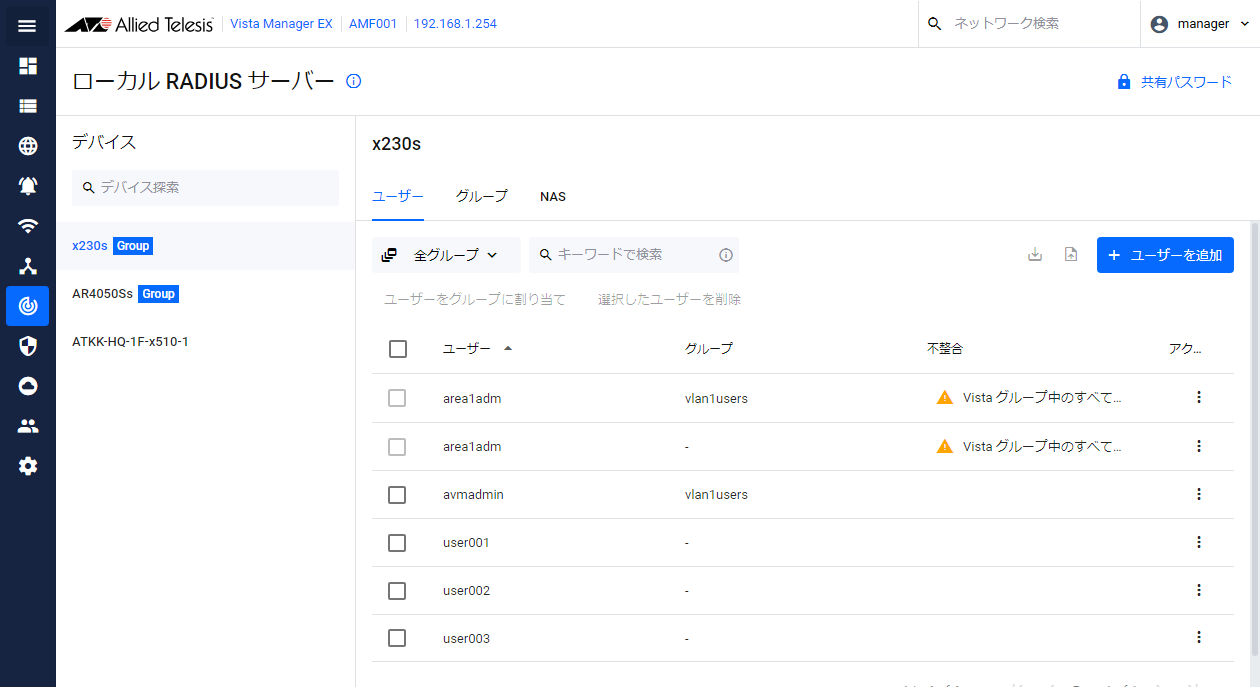1260x687 pixels.
Task: Switch to the グループ tab
Action: coord(482,196)
